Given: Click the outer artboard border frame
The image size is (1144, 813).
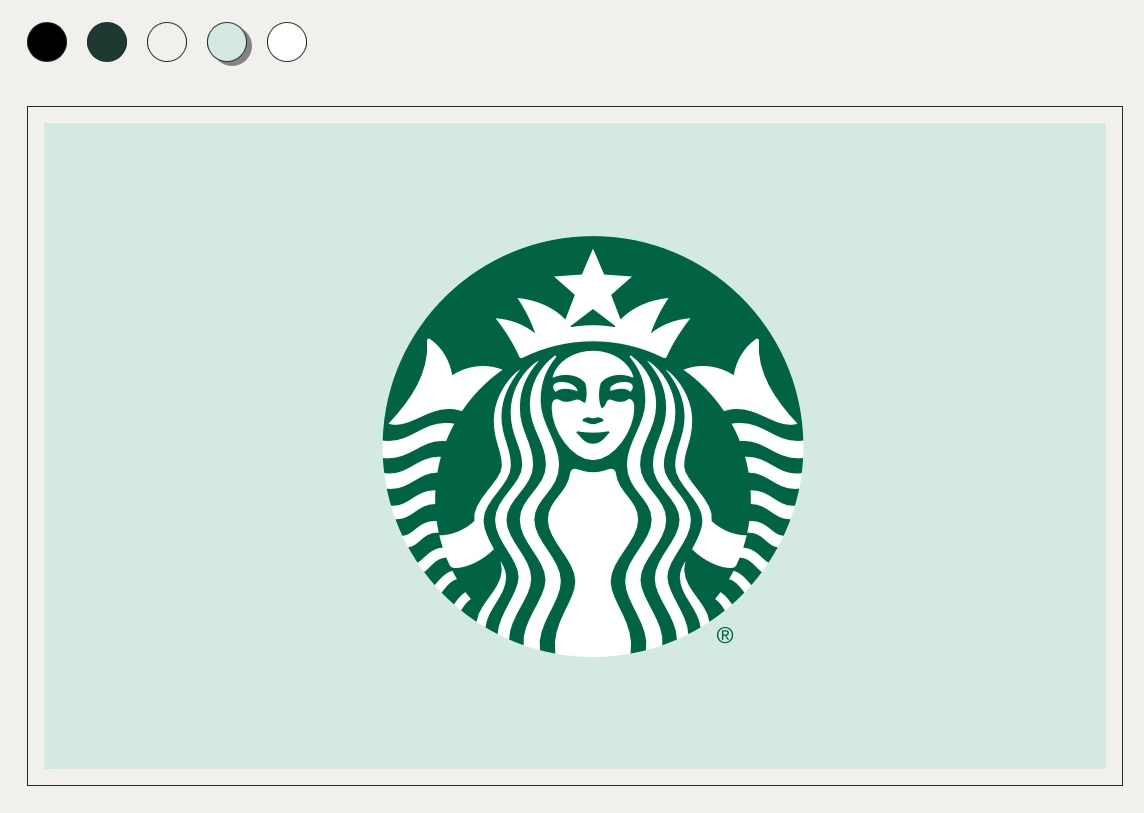Looking at the screenshot, I should click(575, 107).
